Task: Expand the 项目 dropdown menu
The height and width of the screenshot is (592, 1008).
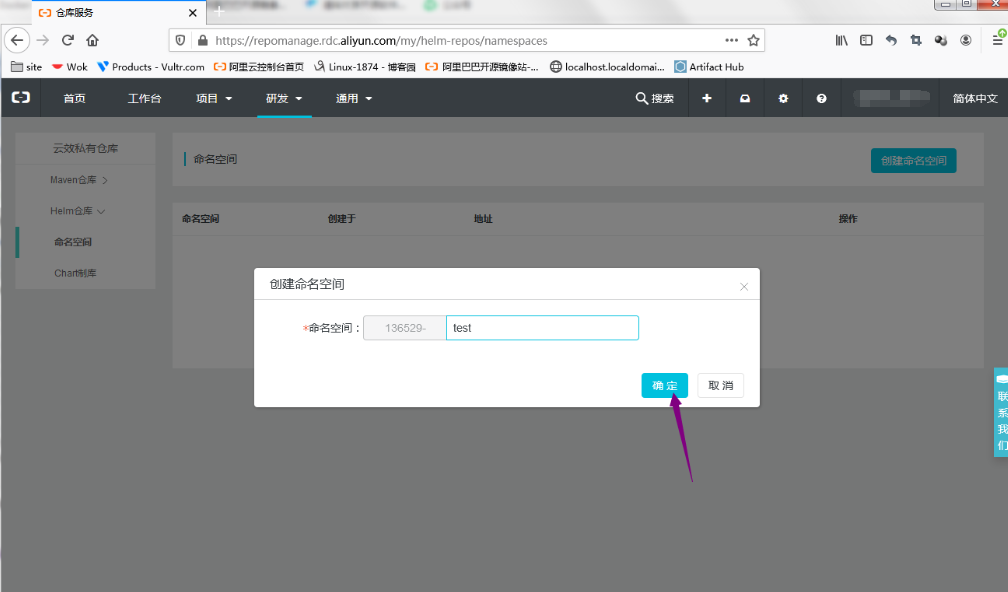Action: point(214,98)
